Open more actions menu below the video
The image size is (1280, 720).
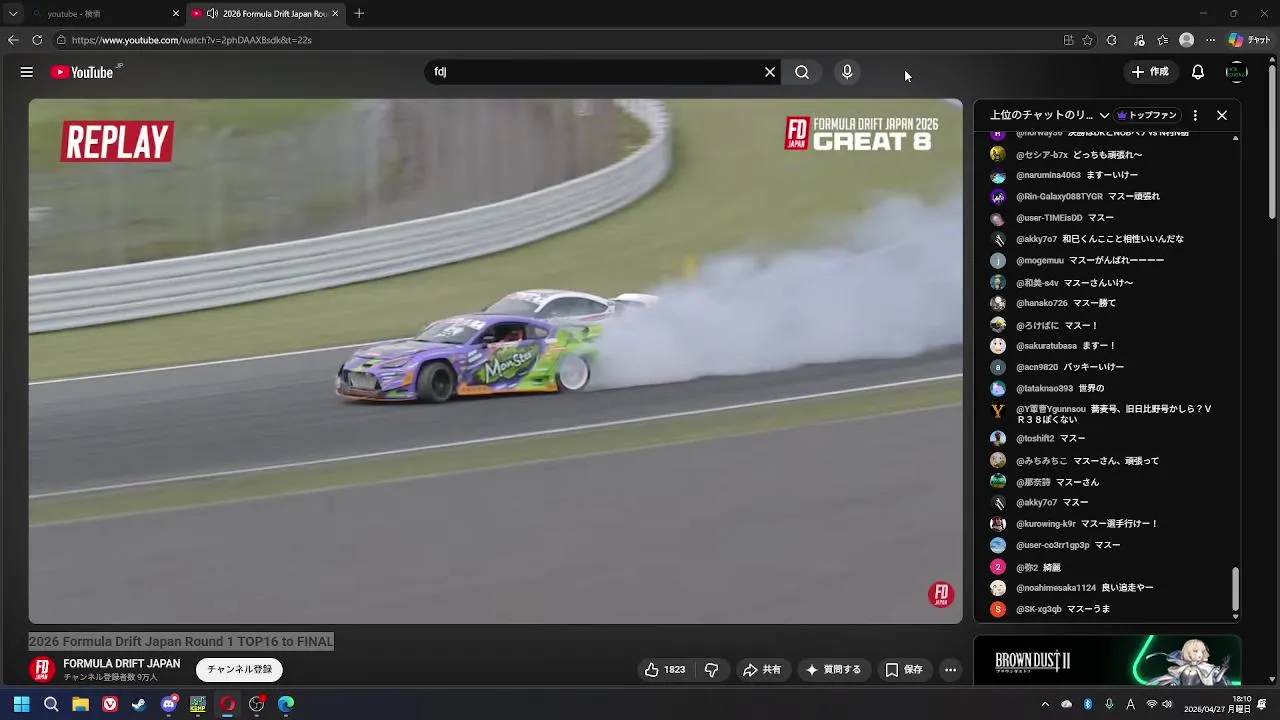click(951, 670)
